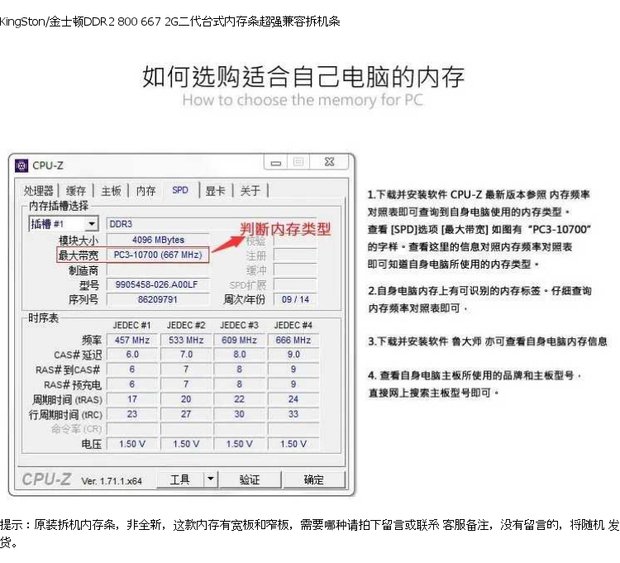Click the 4096 MBytes module size value
The height and width of the screenshot is (563, 620).
158,240
